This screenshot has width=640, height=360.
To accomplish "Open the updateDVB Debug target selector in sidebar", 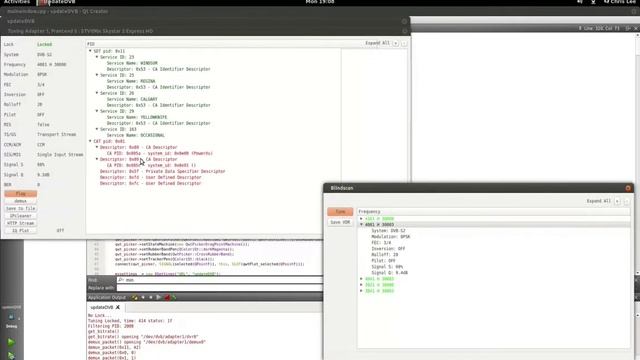I will pyautogui.click(x=11, y=316).
